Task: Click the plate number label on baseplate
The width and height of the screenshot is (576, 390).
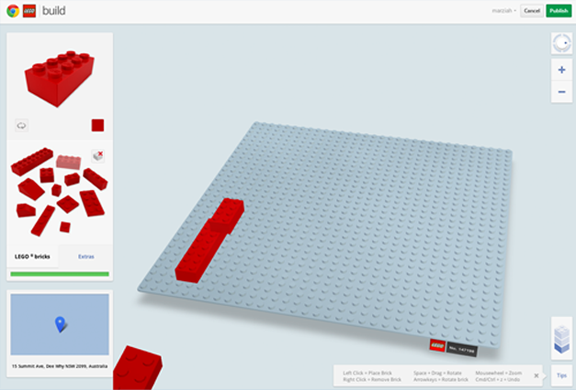Action: 462,350
